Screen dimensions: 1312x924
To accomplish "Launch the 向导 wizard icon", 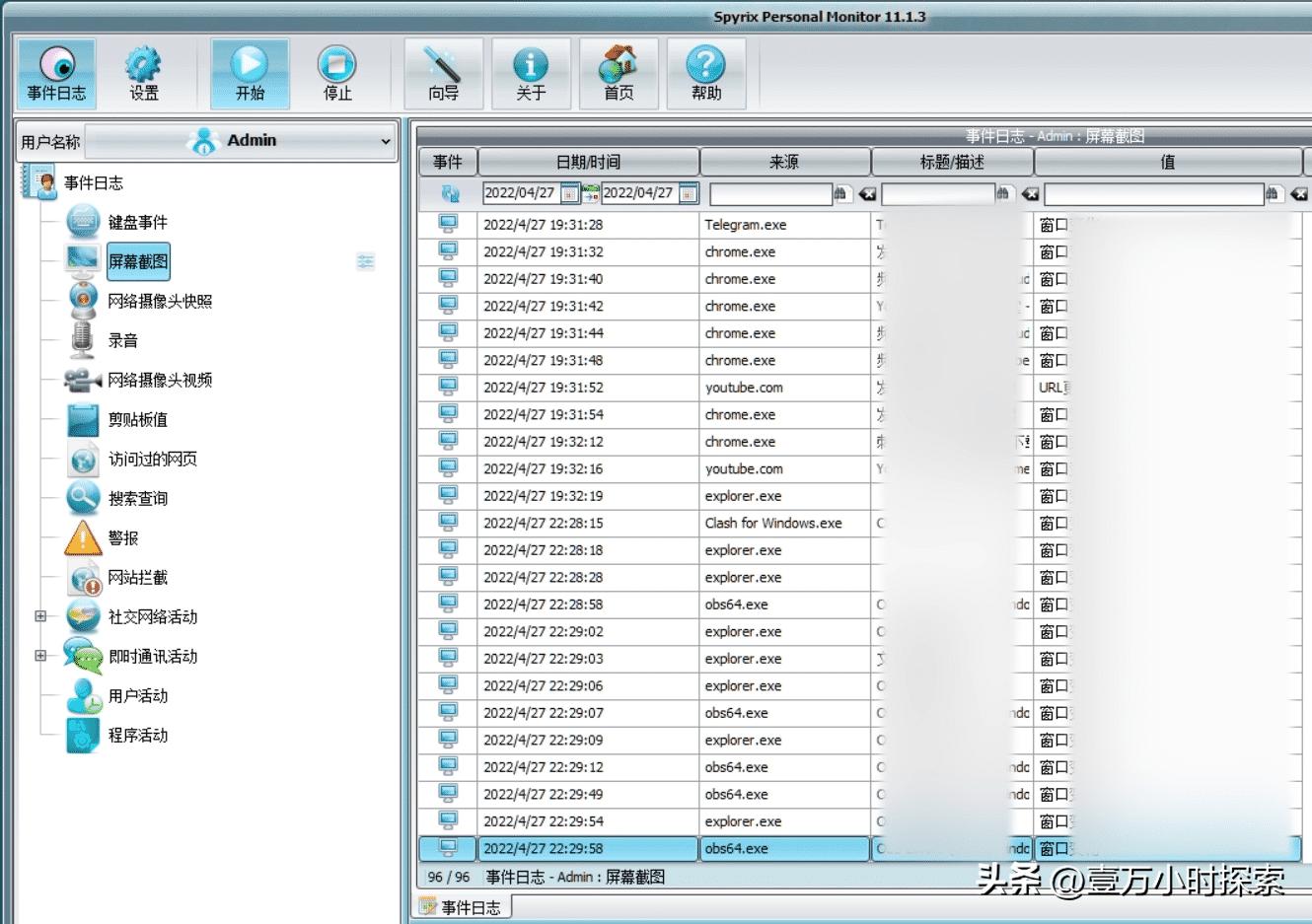I will click(x=443, y=74).
